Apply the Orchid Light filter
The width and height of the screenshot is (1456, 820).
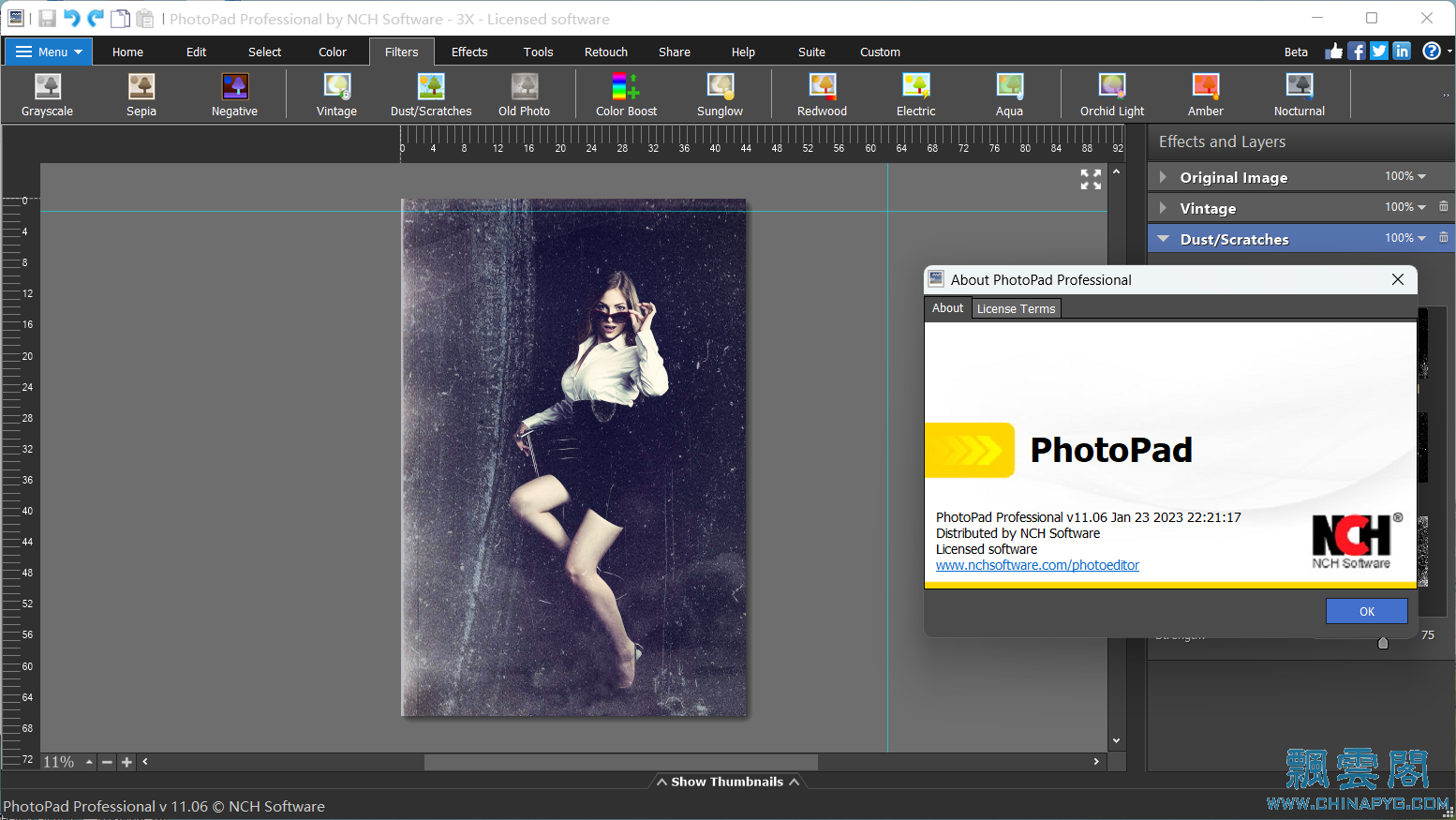coord(1112,96)
